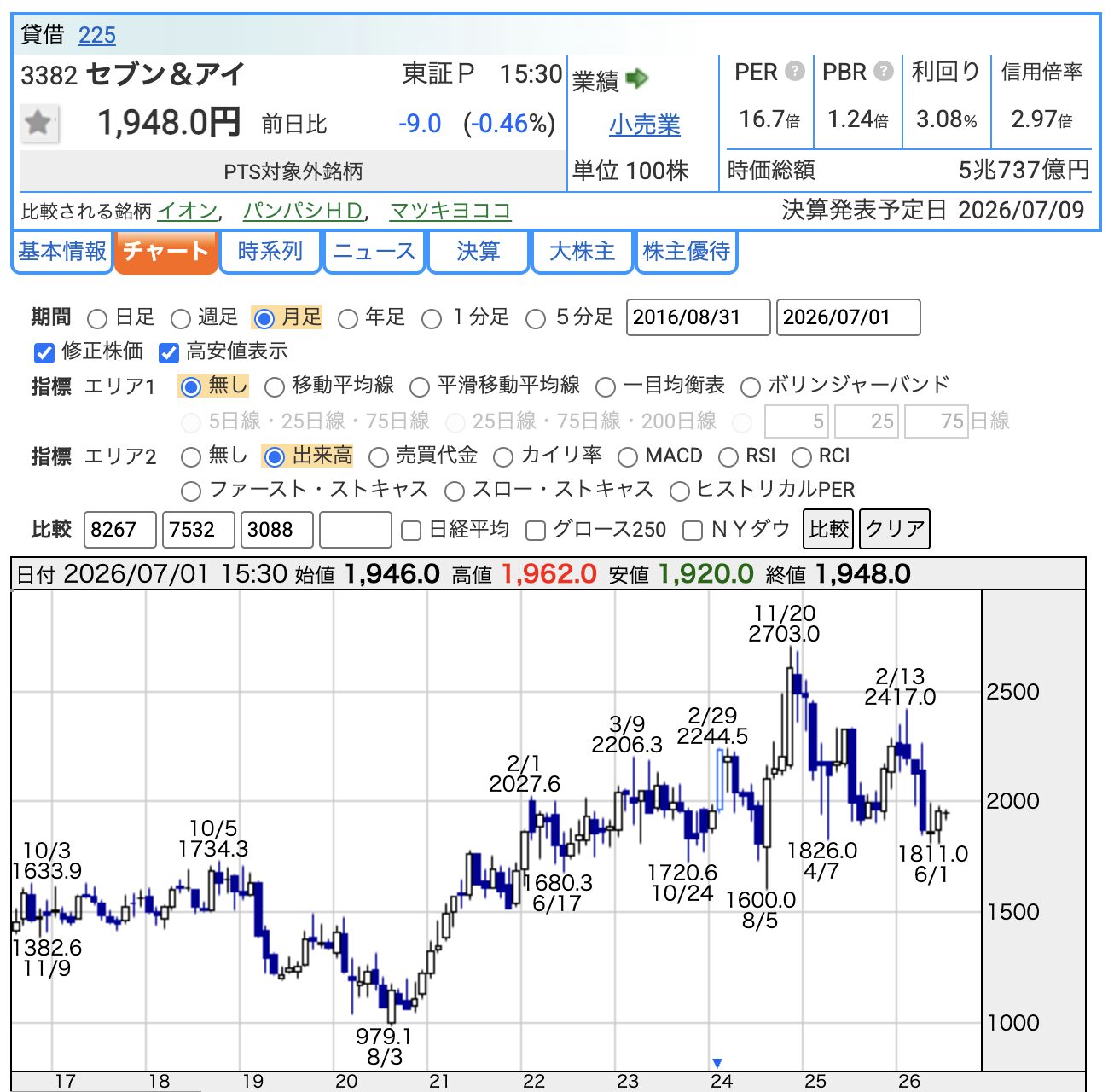This screenshot has height=1092, width=1114.
Task: Select RCI indicator radio button
Action: point(802,457)
